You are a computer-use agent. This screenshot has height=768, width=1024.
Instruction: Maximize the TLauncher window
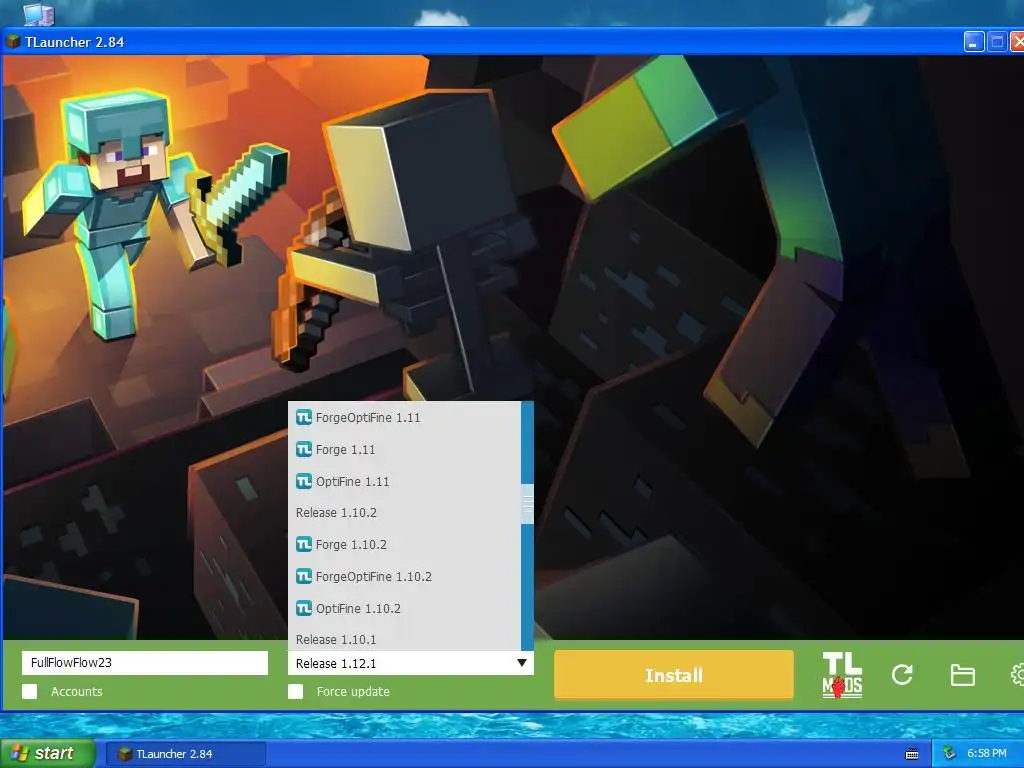click(x=997, y=42)
